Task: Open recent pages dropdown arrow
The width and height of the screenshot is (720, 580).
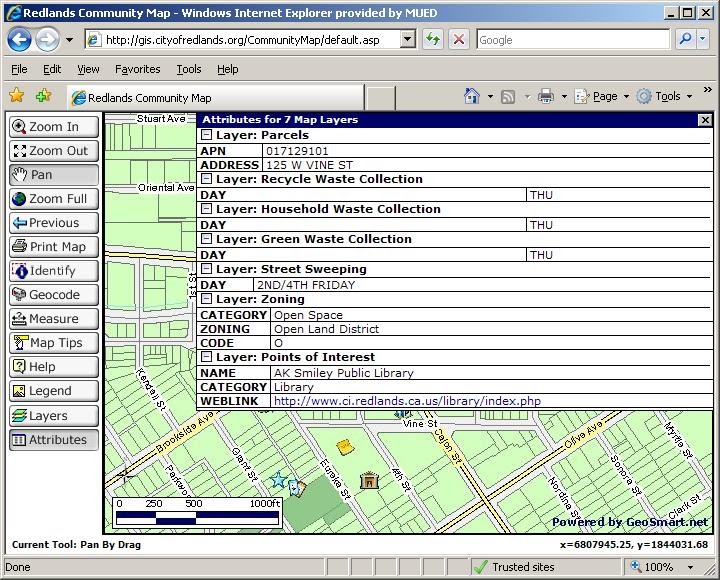Action: coord(69,40)
